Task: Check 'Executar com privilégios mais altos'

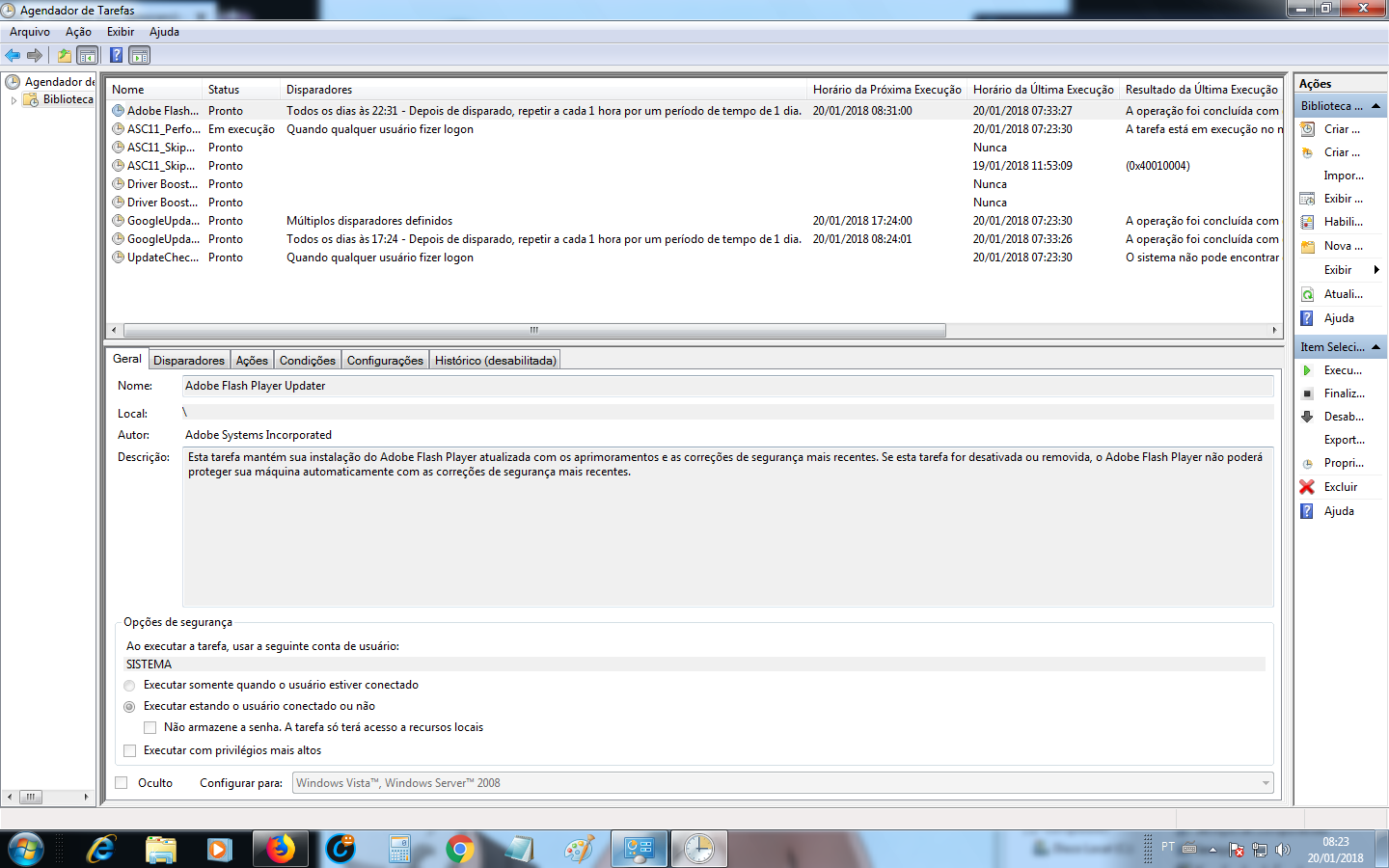Action: (x=129, y=751)
